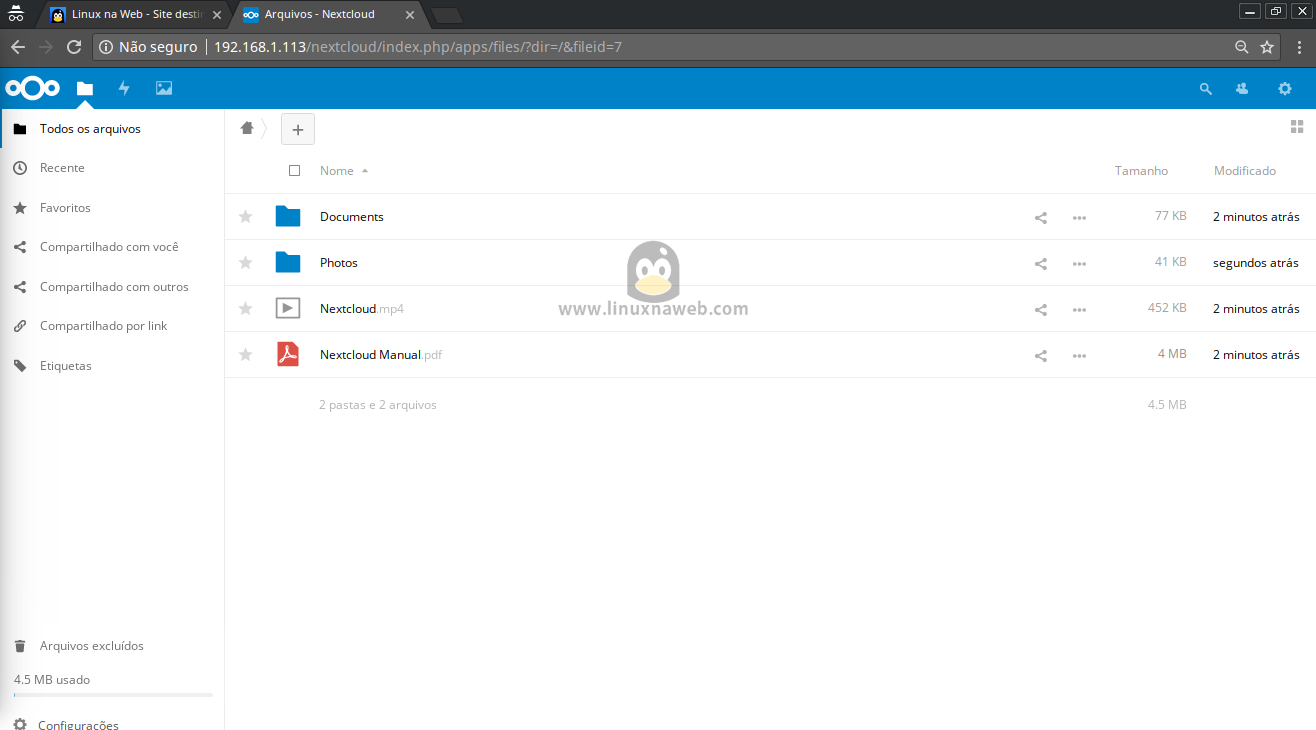Share the Photos folder

(x=1040, y=263)
